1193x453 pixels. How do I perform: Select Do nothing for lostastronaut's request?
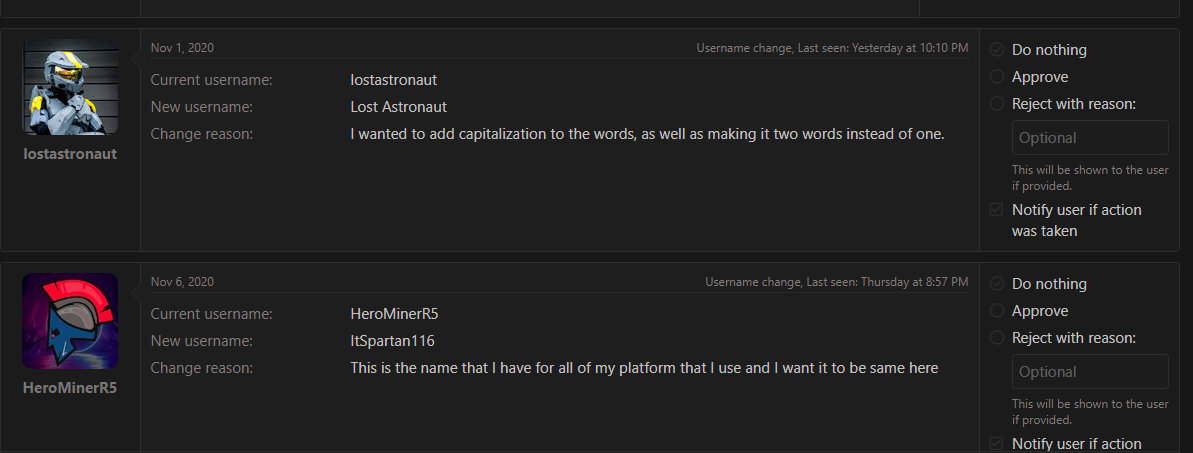coord(997,50)
